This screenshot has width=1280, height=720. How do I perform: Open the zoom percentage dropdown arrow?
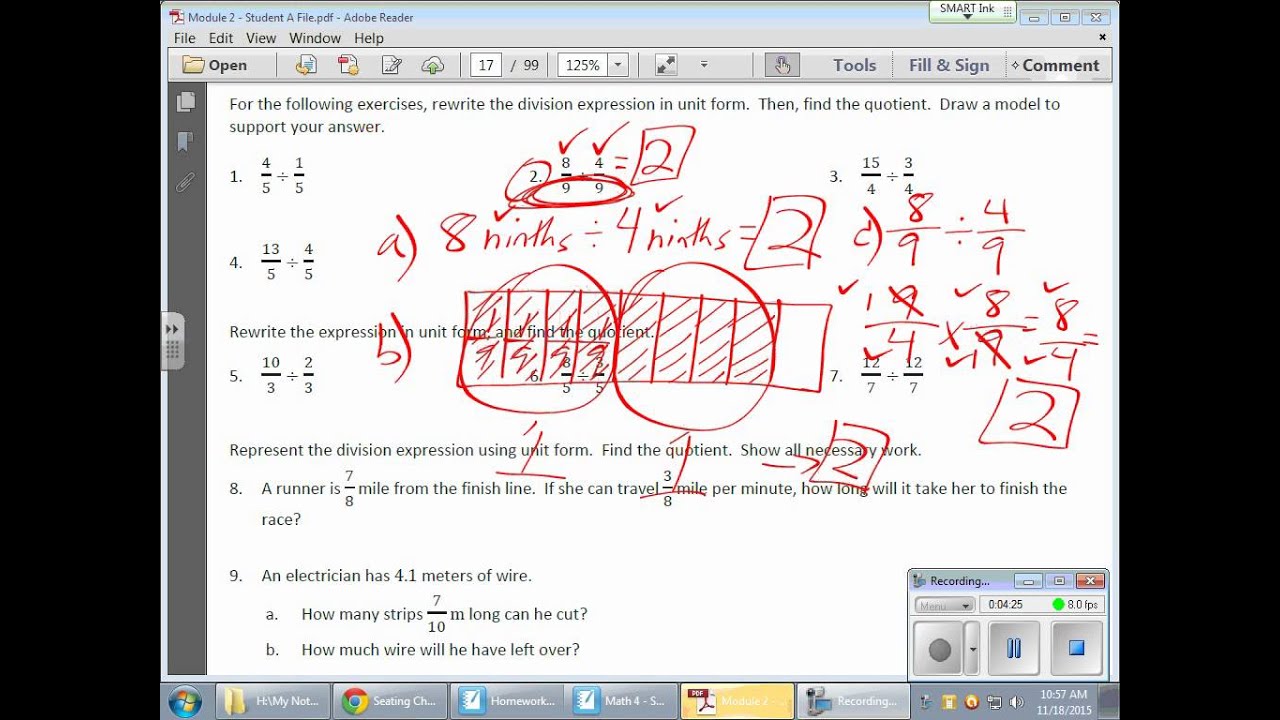[617, 65]
